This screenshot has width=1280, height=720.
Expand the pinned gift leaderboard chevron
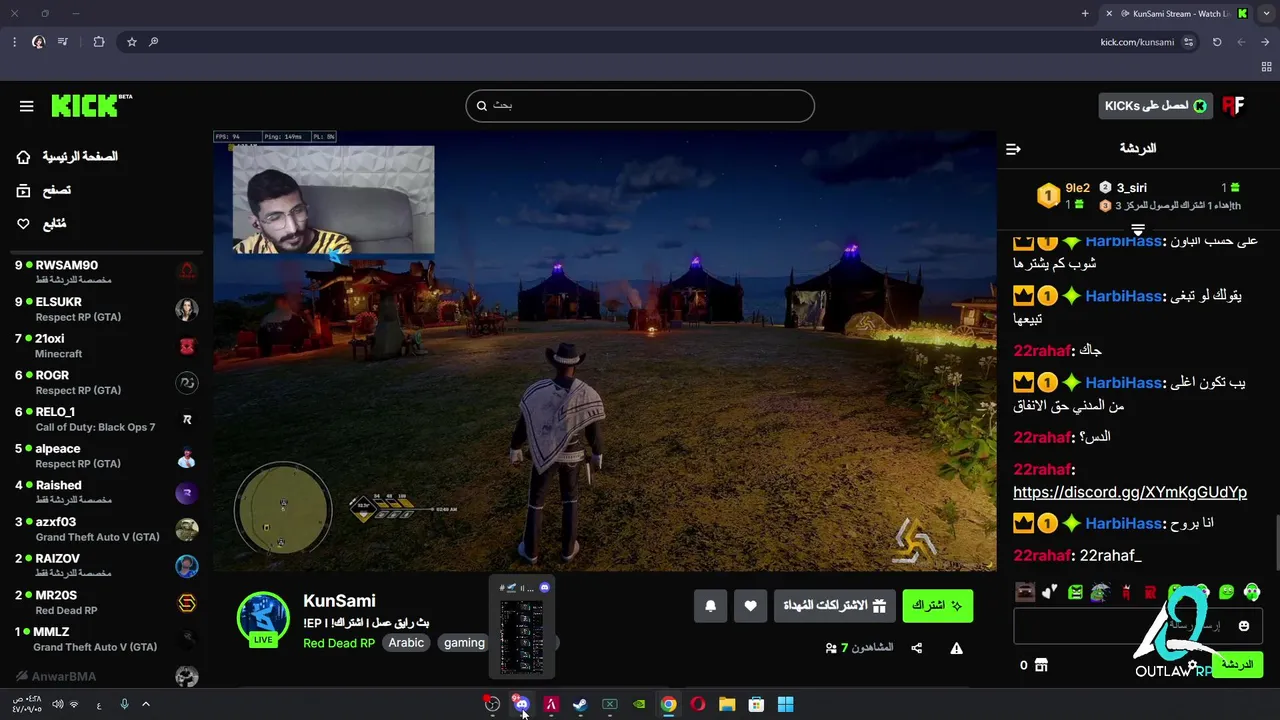(x=1138, y=230)
